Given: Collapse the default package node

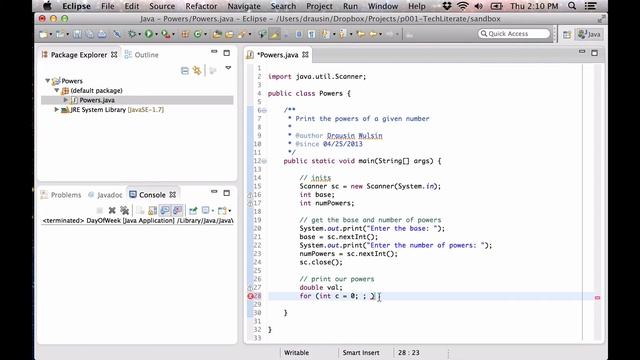Looking at the screenshot, I should (57, 90).
